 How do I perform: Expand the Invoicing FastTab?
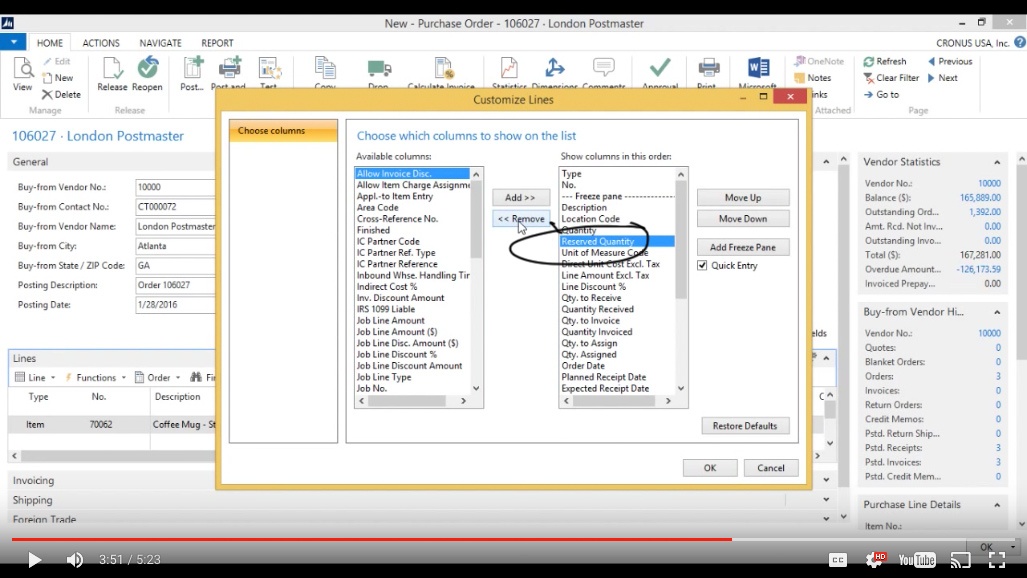pos(33,481)
